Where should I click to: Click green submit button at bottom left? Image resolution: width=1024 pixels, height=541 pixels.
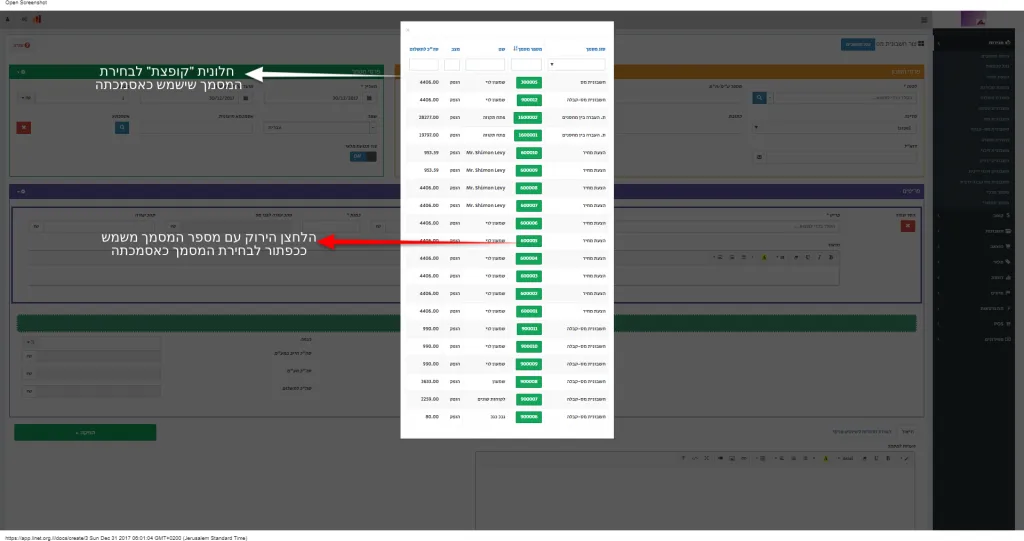click(x=85, y=433)
